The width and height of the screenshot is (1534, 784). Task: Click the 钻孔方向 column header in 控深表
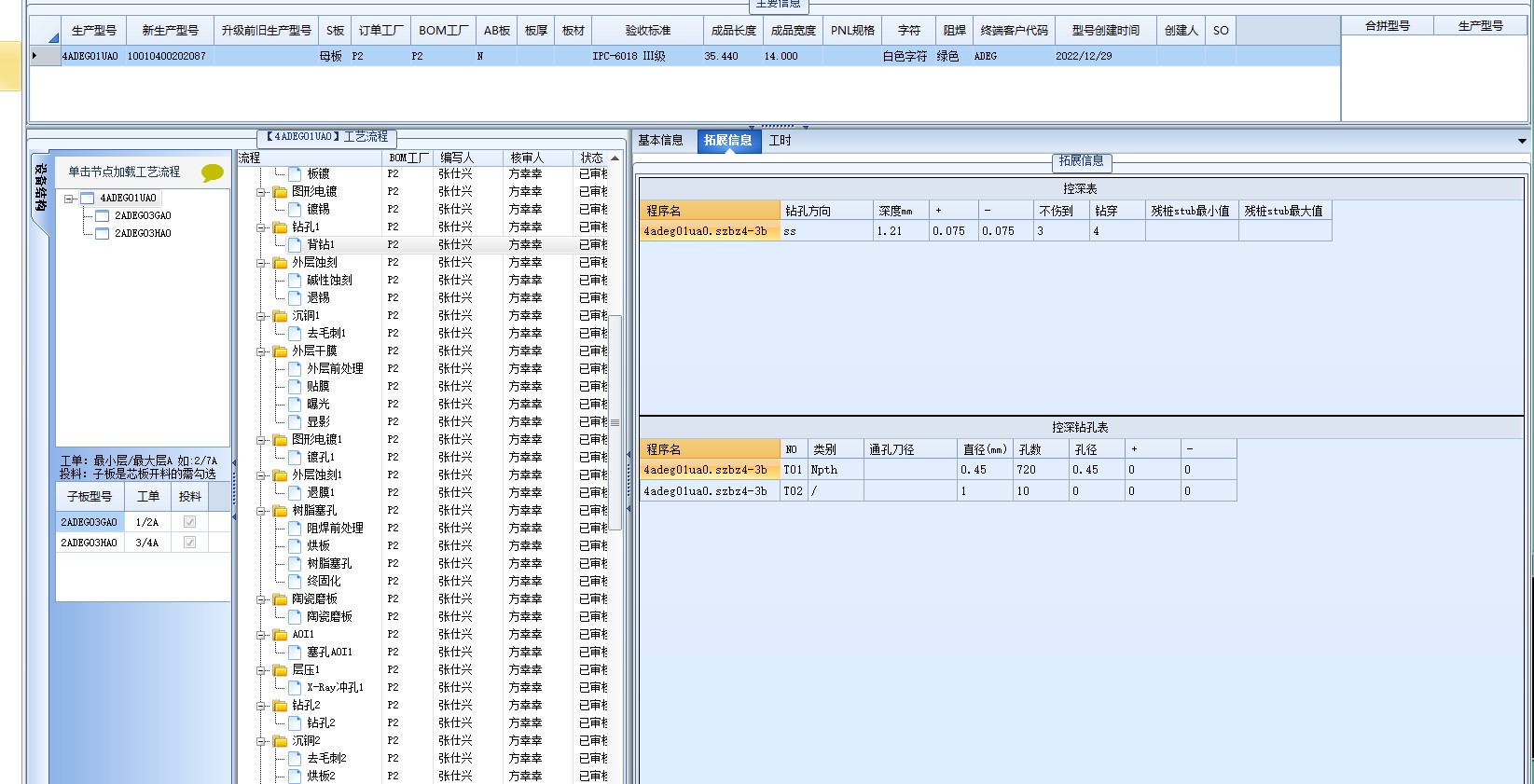pyautogui.click(x=826, y=211)
